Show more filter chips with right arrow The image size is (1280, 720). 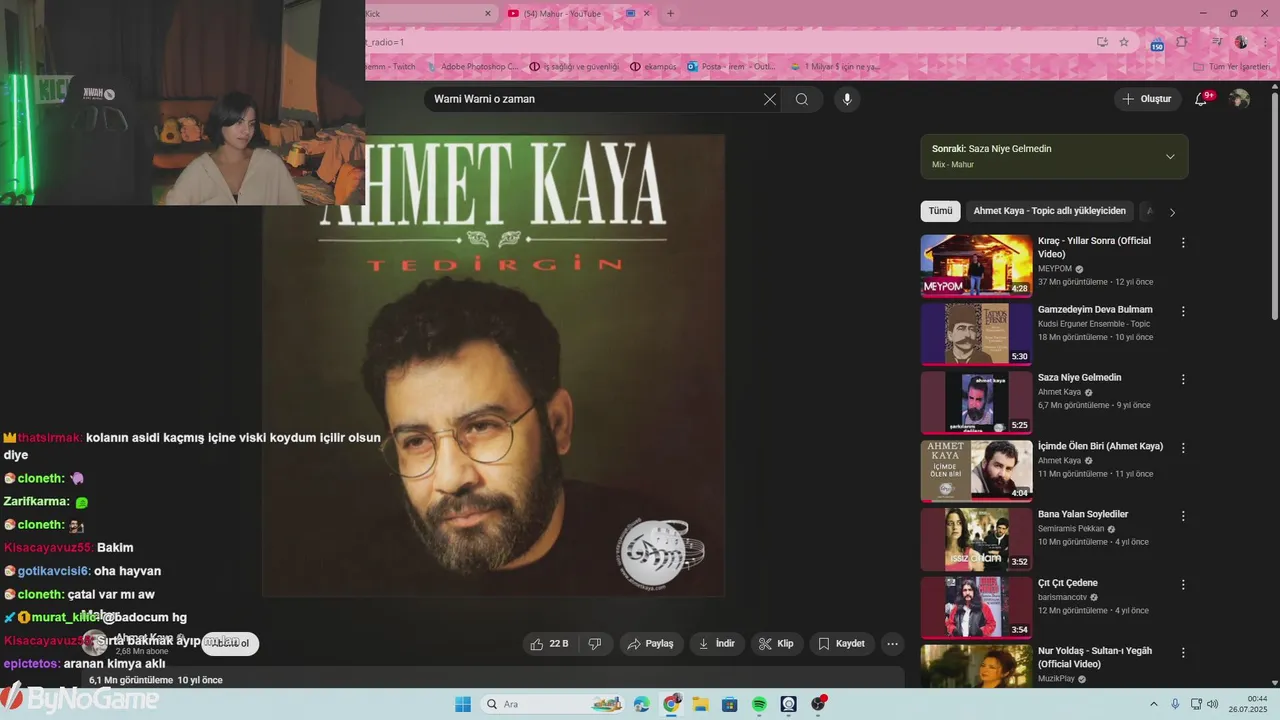[x=1172, y=212]
